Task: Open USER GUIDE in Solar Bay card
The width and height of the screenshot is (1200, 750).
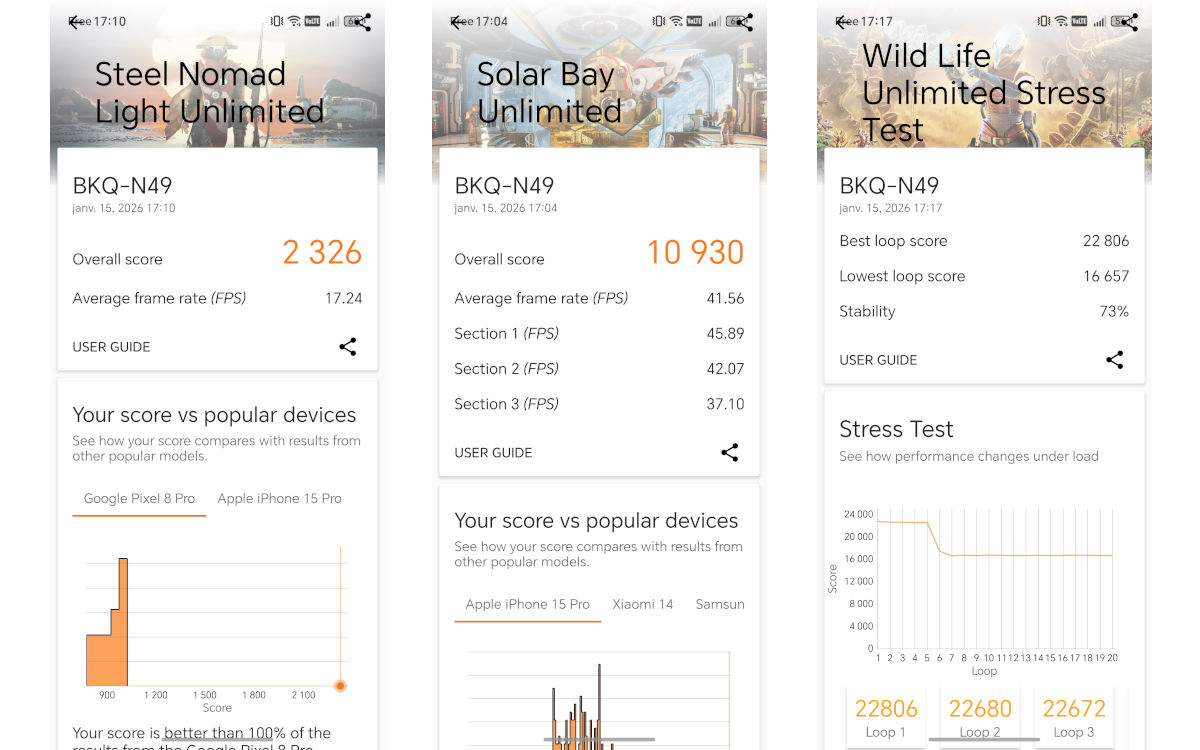Action: (493, 453)
